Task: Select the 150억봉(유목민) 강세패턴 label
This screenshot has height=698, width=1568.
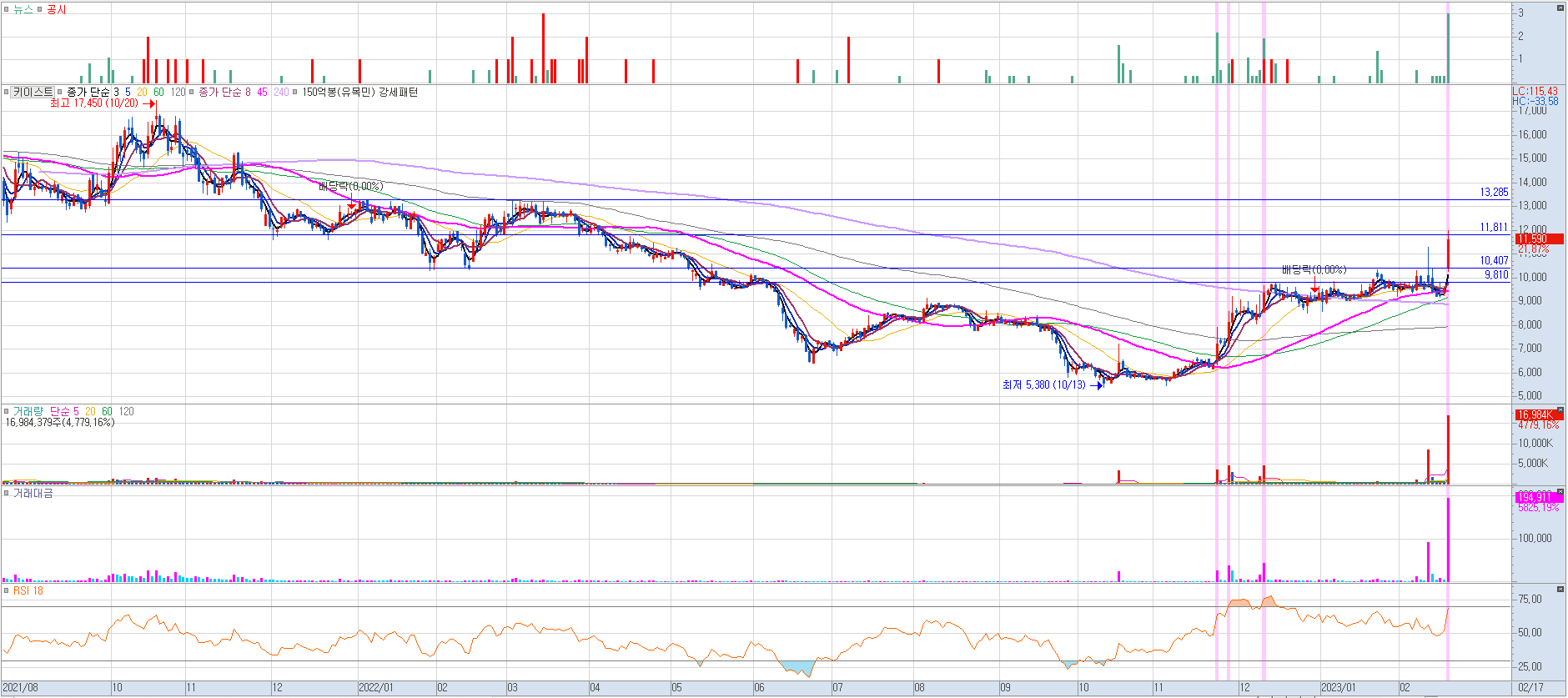Action: [x=359, y=92]
